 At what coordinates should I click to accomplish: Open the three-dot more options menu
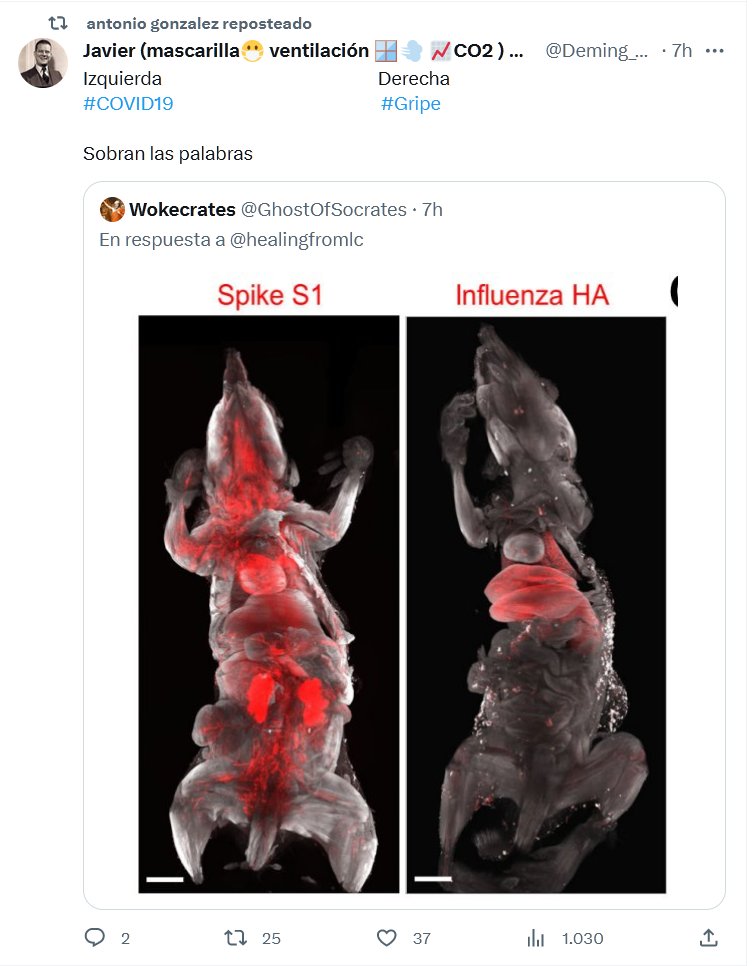714,51
